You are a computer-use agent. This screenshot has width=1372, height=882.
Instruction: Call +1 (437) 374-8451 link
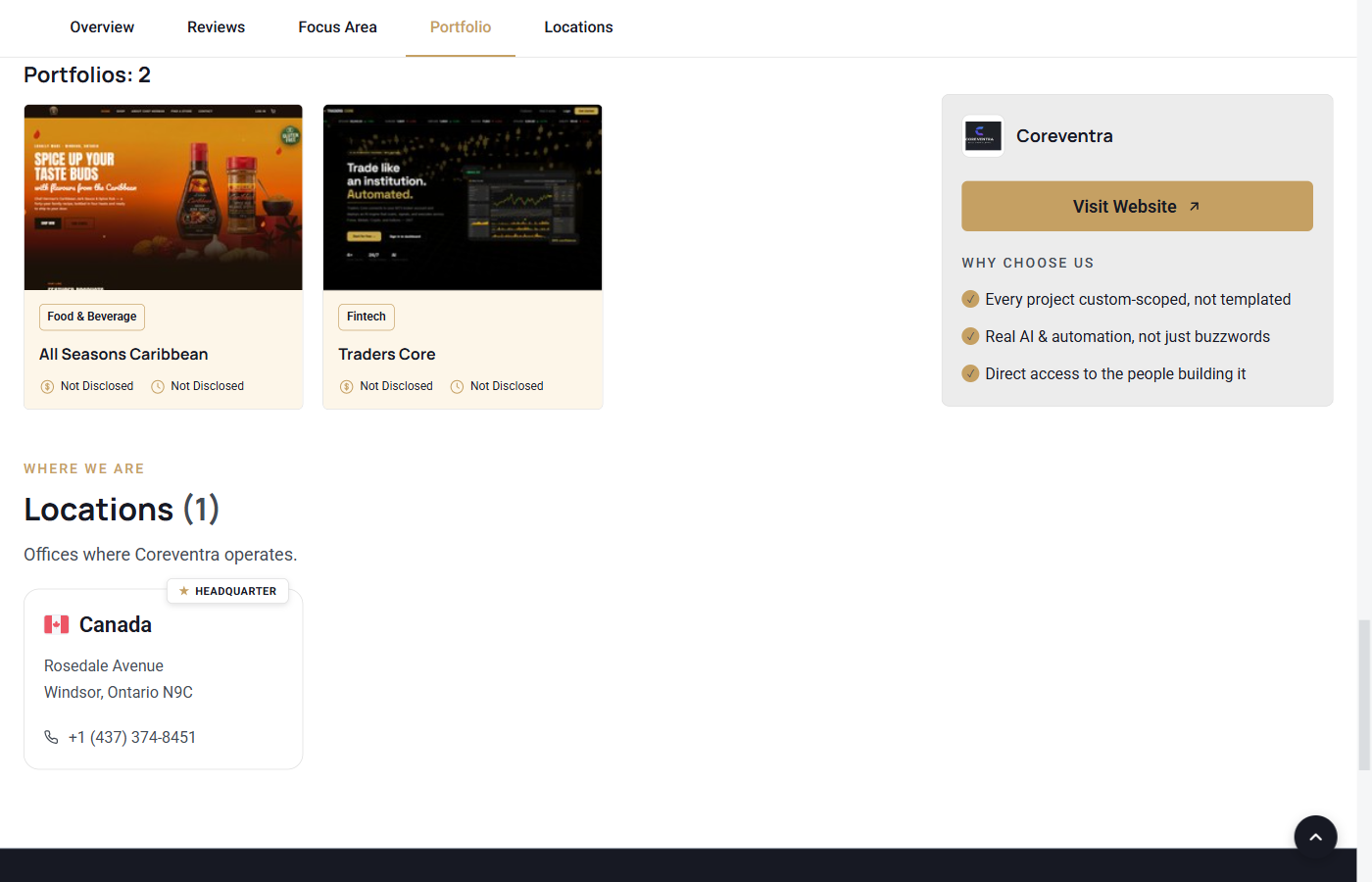(132, 737)
